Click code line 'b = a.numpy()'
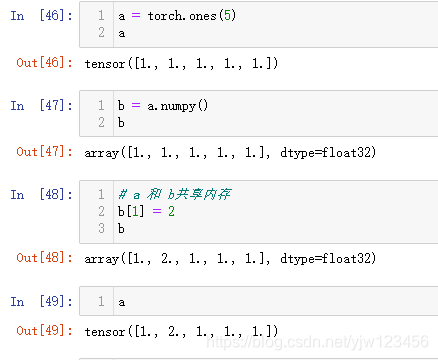 click(163, 106)
